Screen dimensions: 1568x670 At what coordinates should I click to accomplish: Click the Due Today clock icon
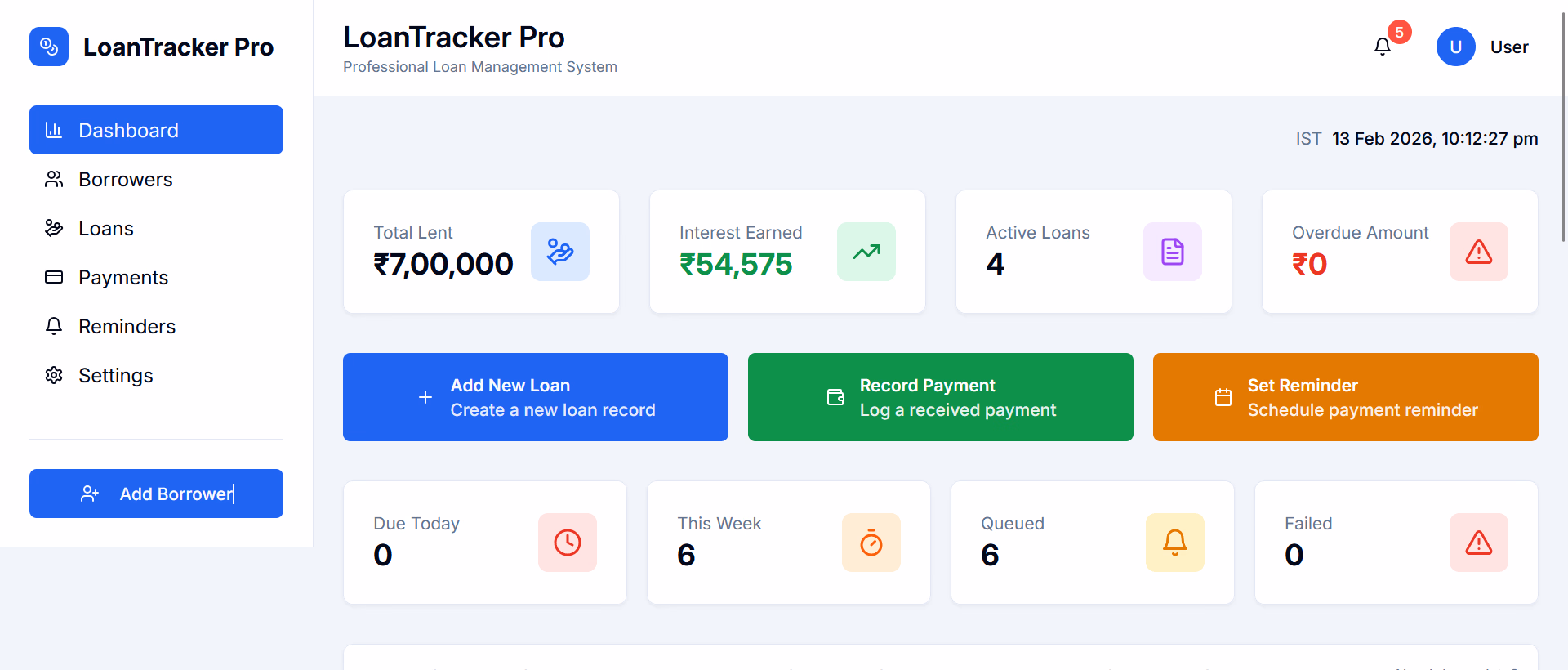click(568, 543)
